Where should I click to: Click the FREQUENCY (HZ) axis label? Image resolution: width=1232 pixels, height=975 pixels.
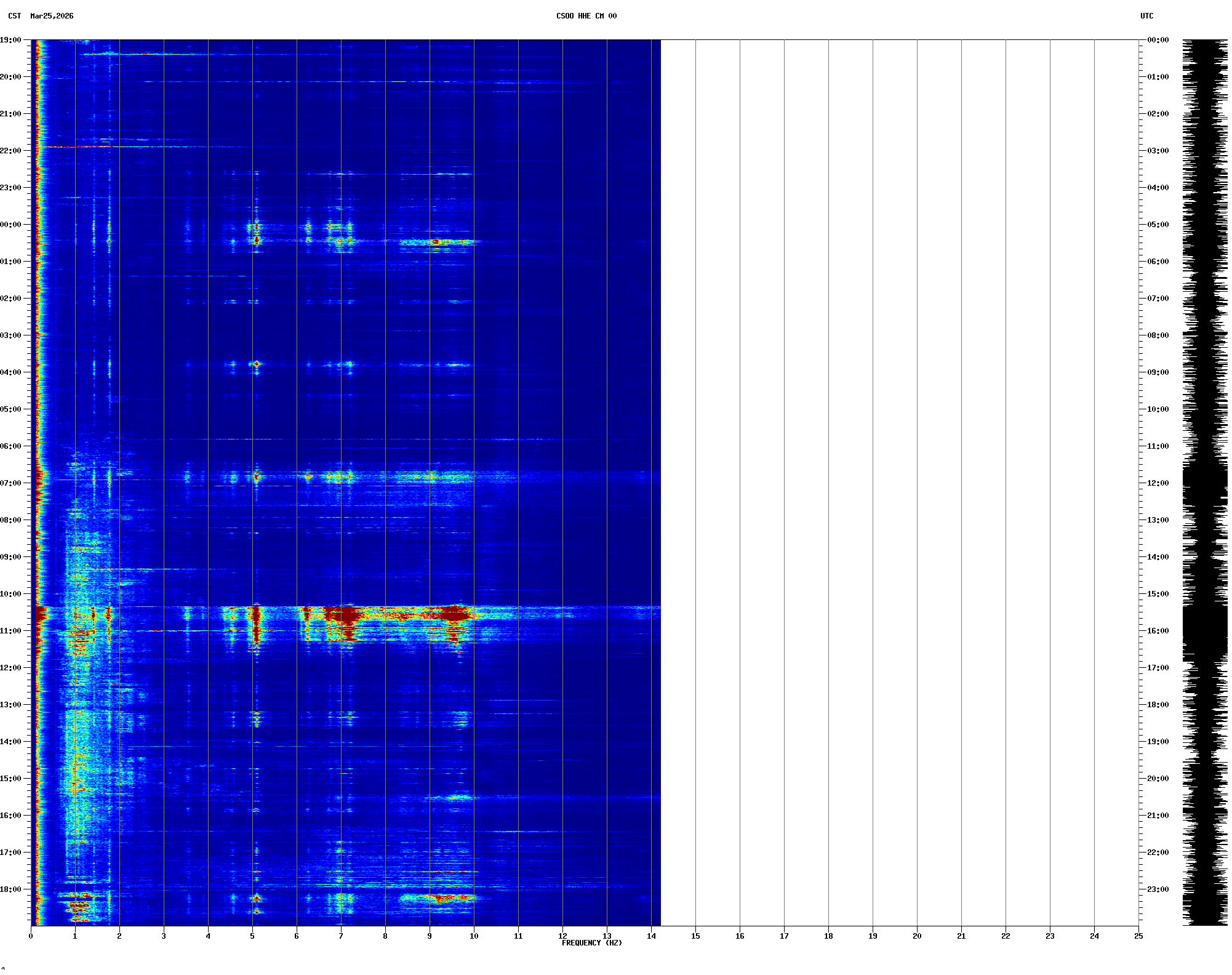[591, 943]
